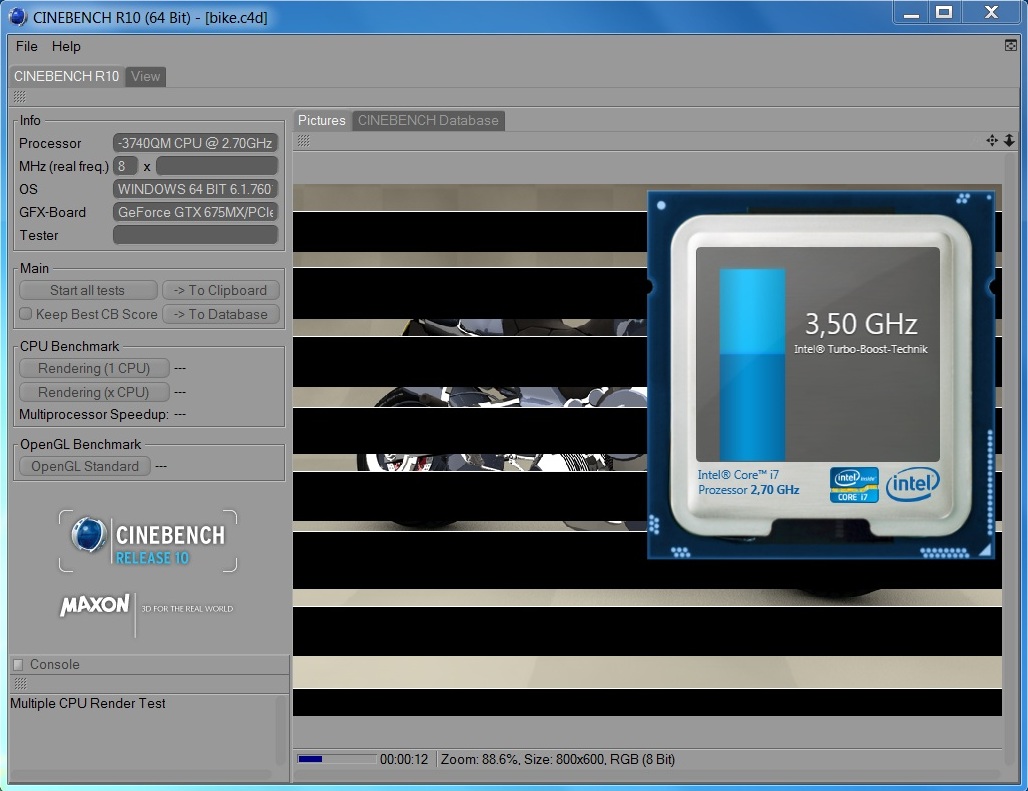Click the CINEBENCH globe icon in title bar
Viewport: 1028px width, 791px height.
[18, 18]
